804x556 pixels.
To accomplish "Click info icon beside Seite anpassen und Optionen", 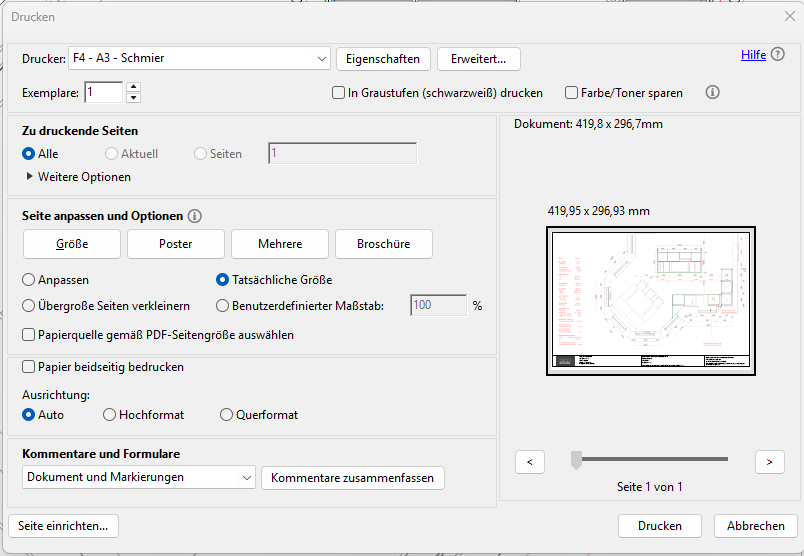I will point(195,216).
